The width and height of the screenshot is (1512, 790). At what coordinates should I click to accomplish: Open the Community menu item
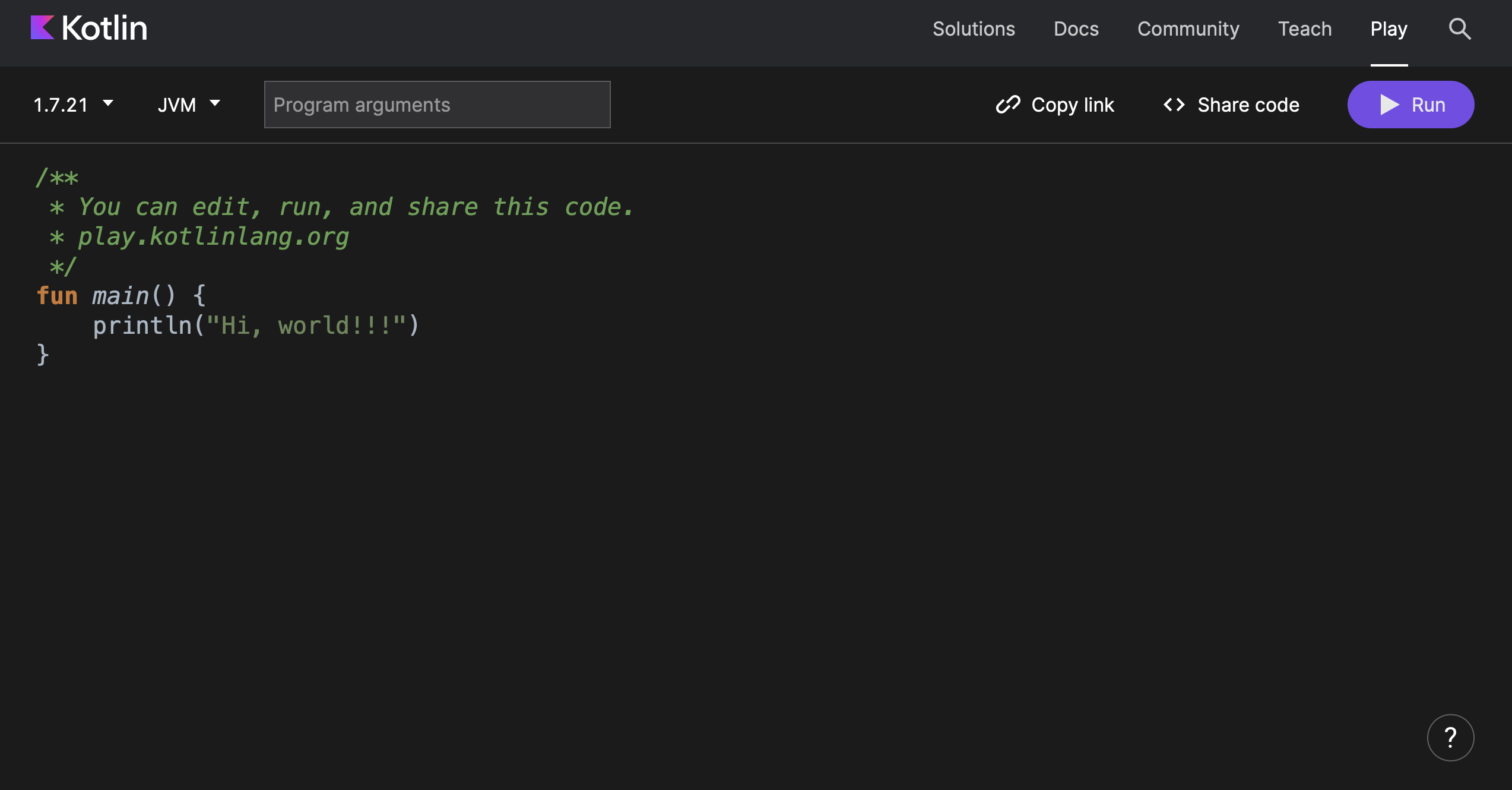pos(1188,29)
